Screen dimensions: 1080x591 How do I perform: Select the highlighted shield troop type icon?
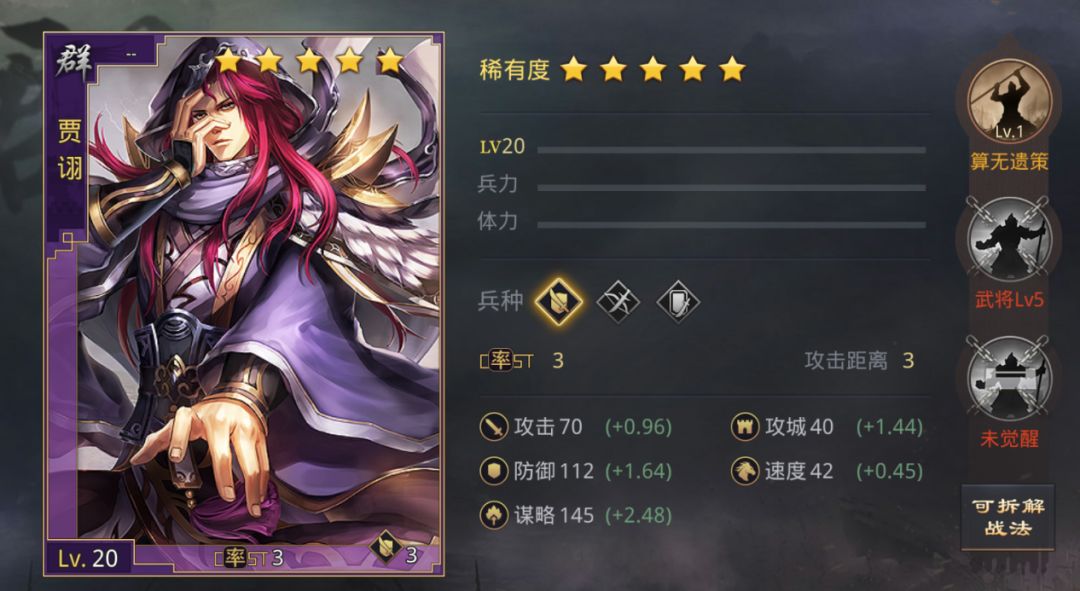pyautogui.click(x=559, y=301)
